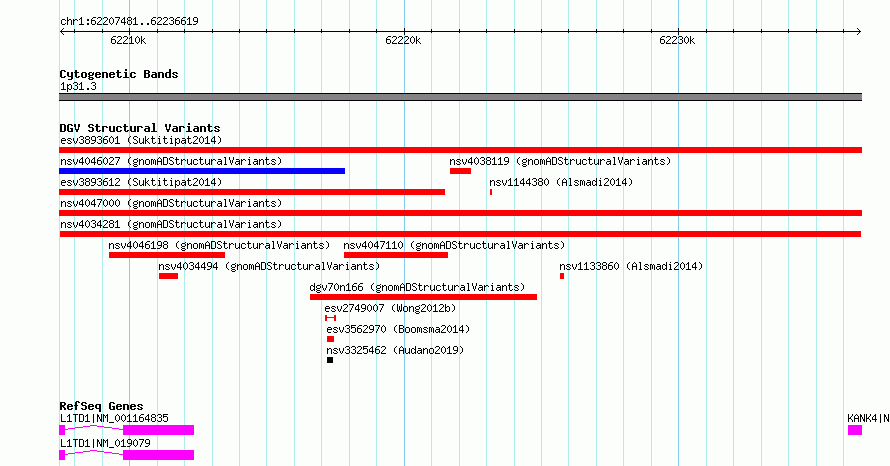Screen dimensions: 890x466
Task: Click the DGV Structural Variants track title
Action: pyautogui.click(x=140, y=128)
